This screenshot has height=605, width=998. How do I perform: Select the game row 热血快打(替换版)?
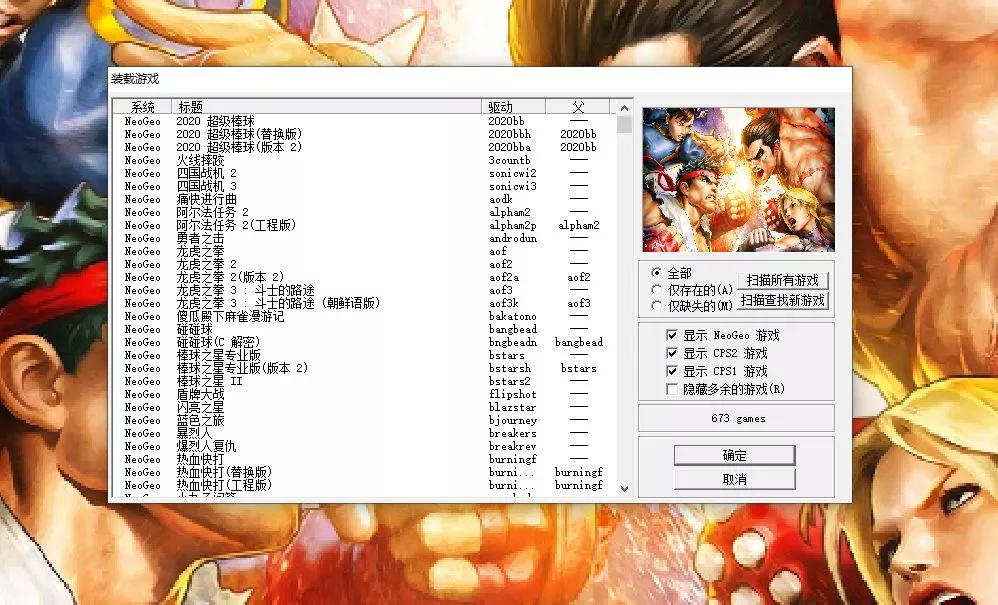tap(365, 472)
